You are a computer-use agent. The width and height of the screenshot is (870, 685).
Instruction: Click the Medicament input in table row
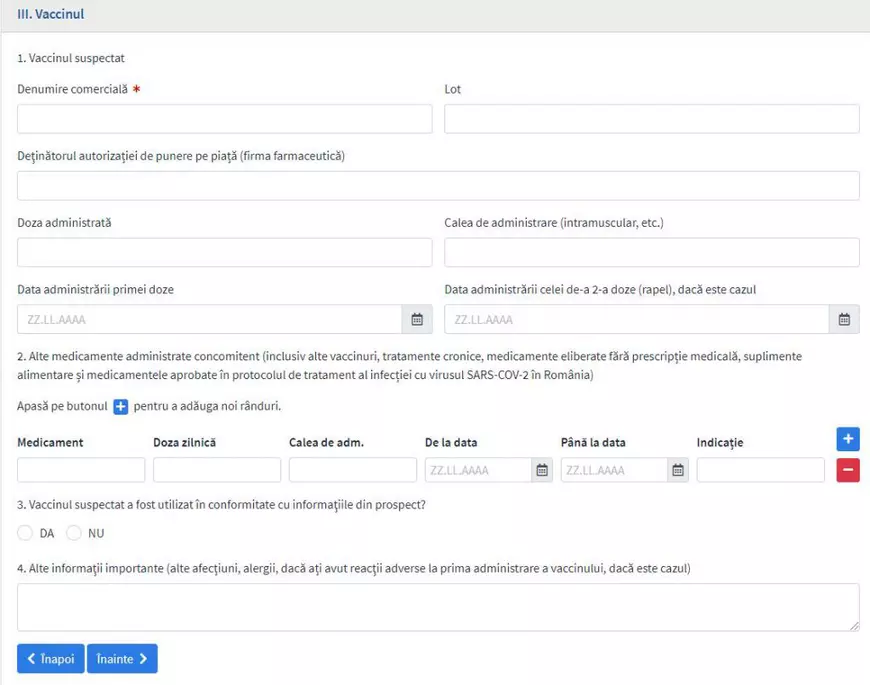coord(81,470)
